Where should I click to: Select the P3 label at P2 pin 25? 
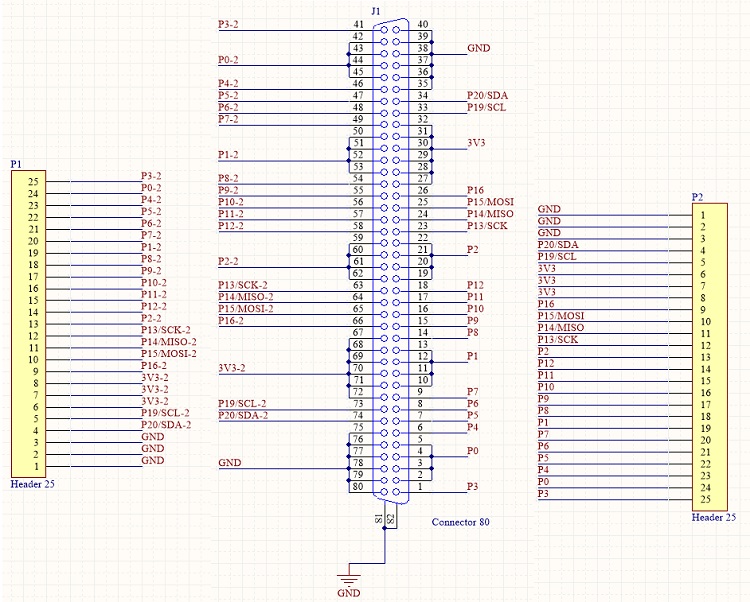(543, 494)
